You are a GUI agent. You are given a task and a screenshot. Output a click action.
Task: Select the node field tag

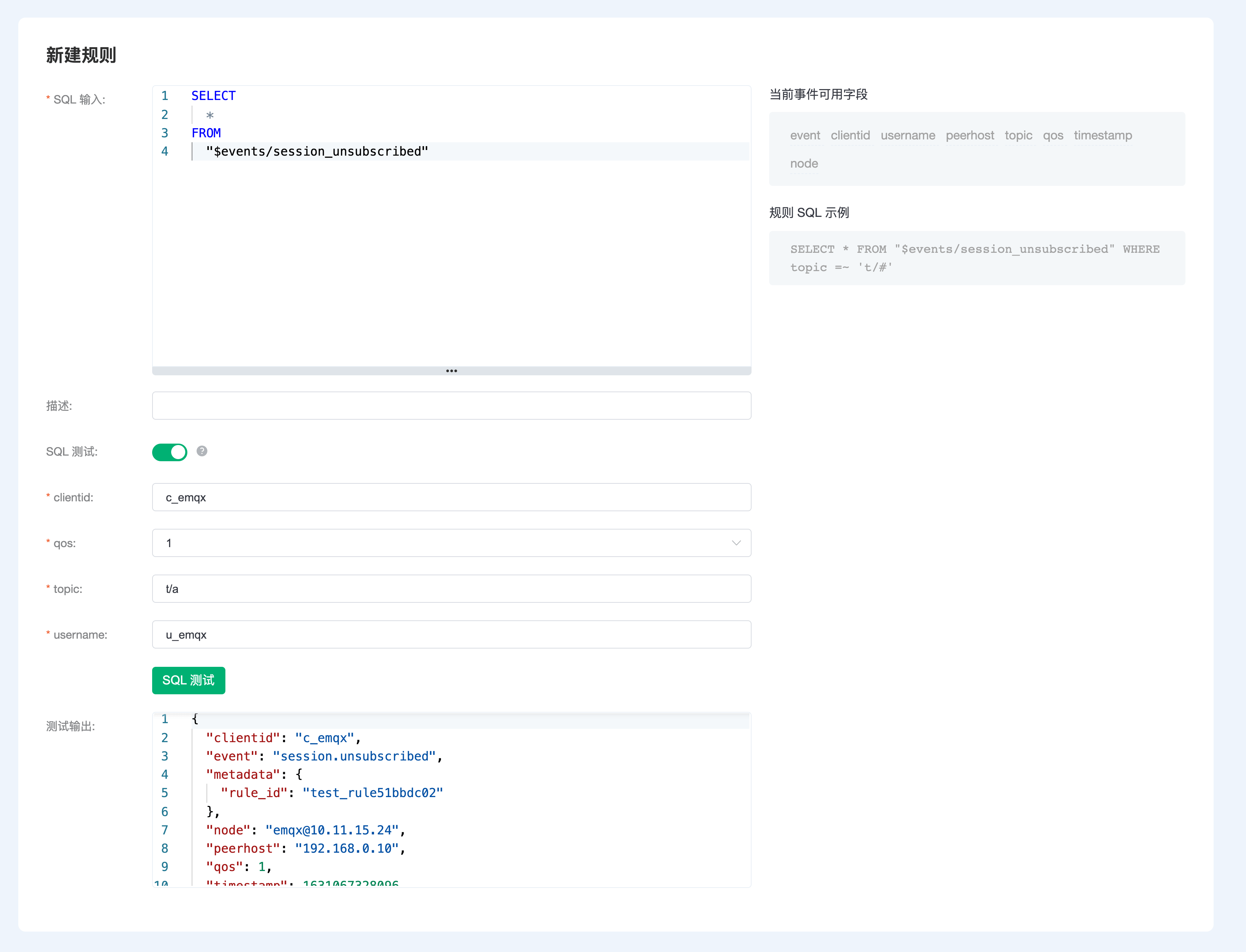pos(804,164)
